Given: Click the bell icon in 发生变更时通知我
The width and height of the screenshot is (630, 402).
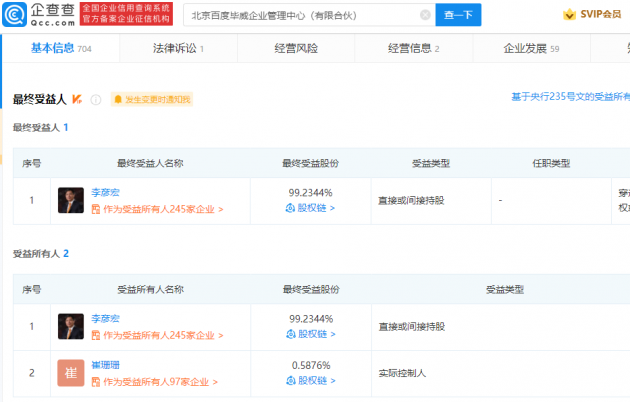Looking at the screenshot, I should click(118, 99).
